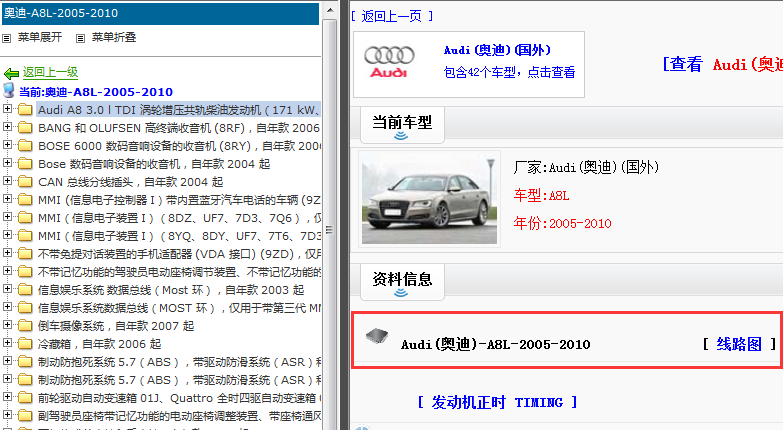Image resolution: width=783 pixels, height=430 pixels.
Task: Expand the 冷藏箱 2006 node
Action: [7, 342]
